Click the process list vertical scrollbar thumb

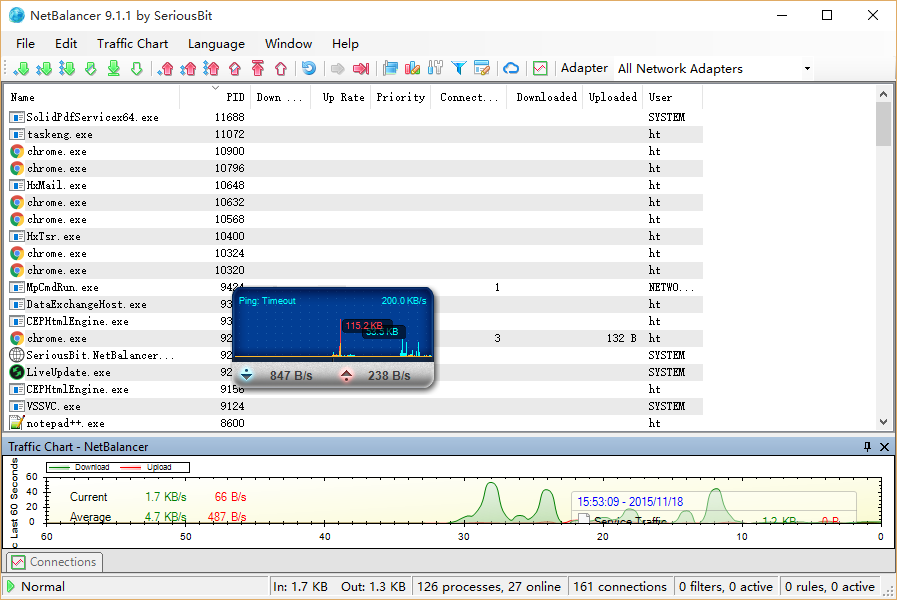[x=883, y=124]
